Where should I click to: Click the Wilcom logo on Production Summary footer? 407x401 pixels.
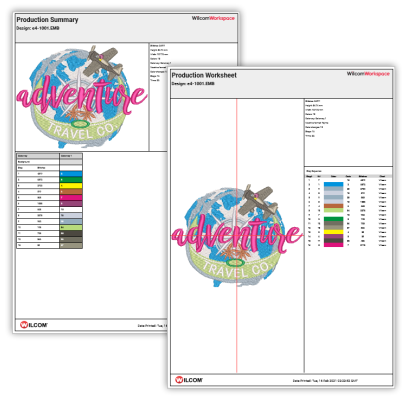(x=34, y=324)
